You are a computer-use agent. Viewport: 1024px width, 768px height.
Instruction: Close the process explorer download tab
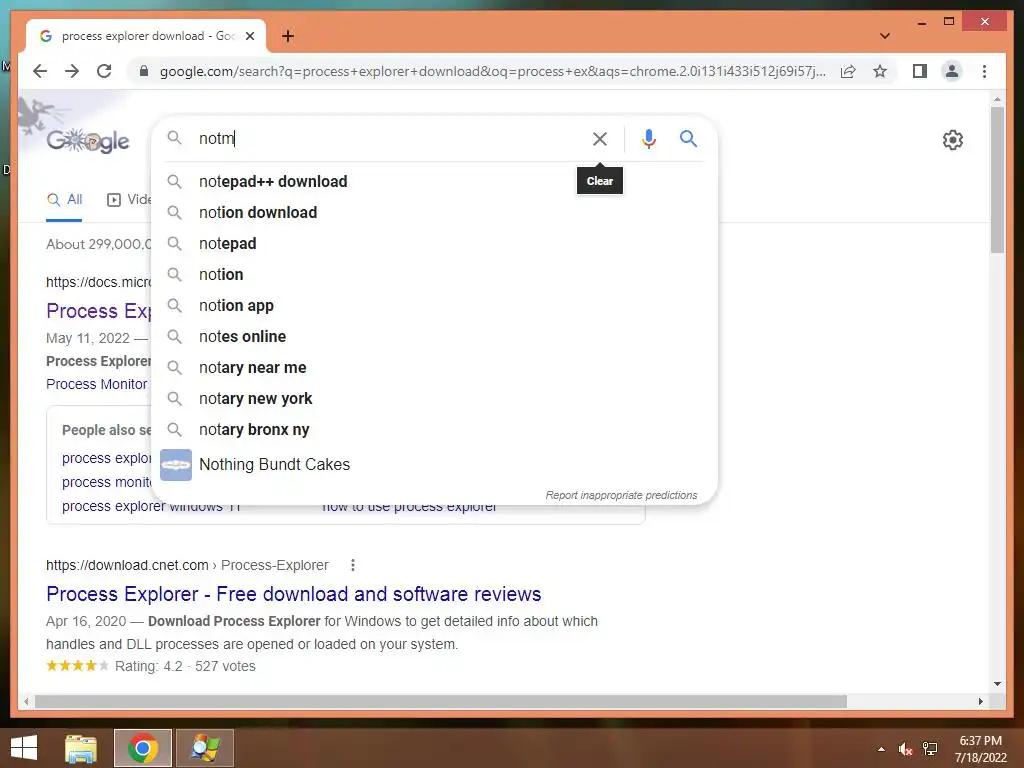tap(249, 36)
